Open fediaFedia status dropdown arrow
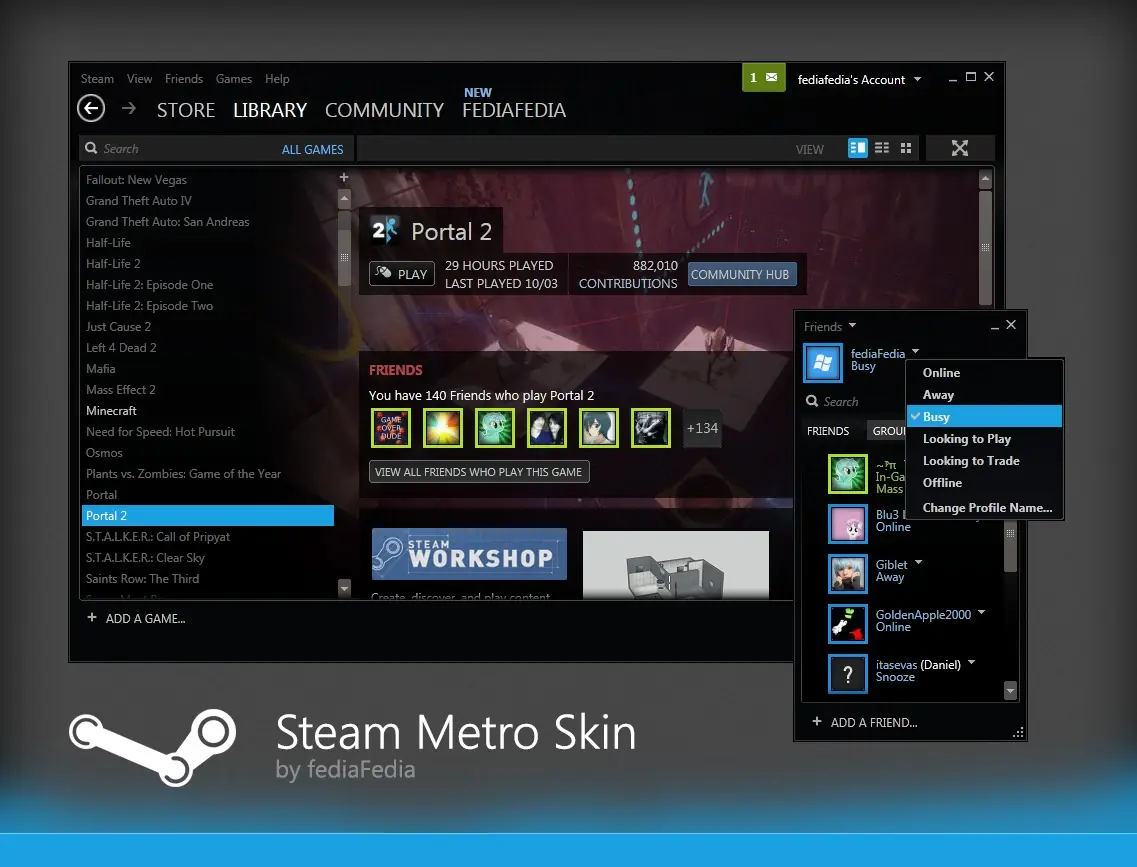This screenshot has width=1137, height=867. [x=916, y=351]
